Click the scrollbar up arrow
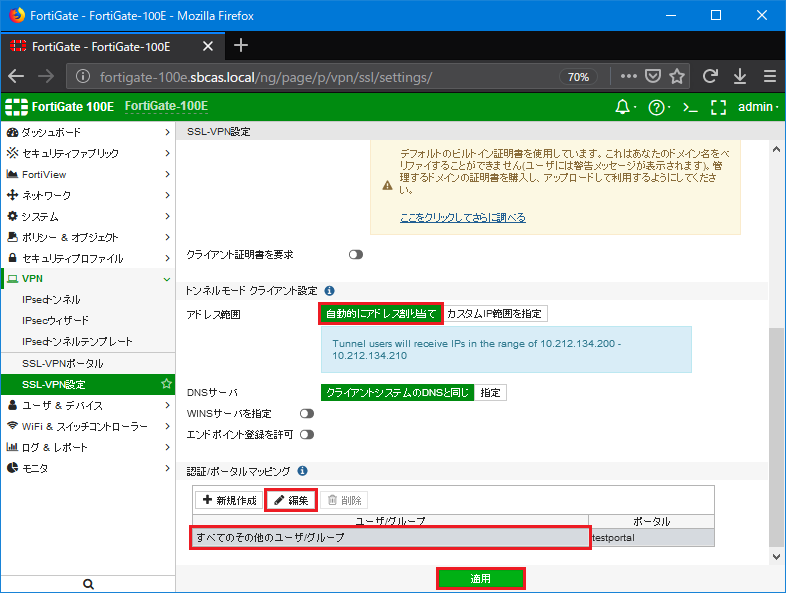Screen dimensions: 786x593 776,149
